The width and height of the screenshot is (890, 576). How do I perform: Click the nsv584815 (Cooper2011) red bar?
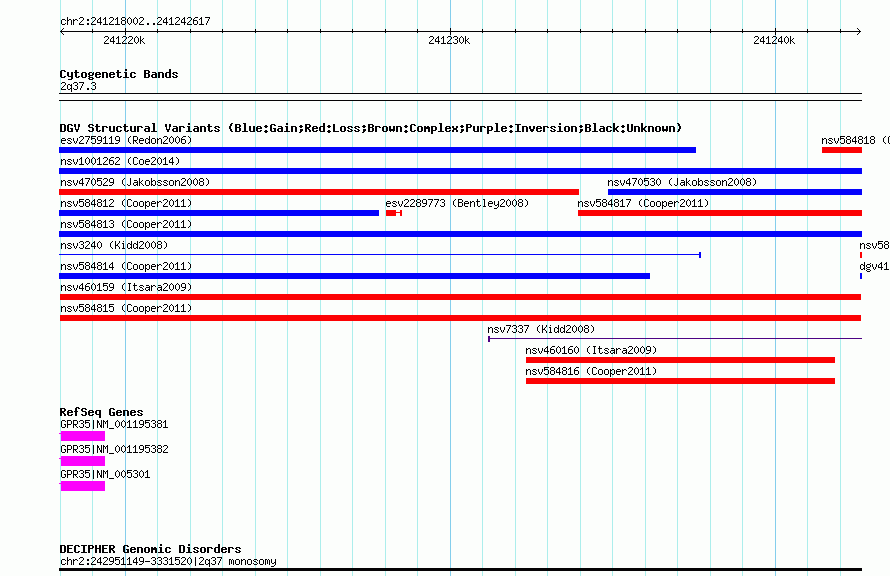coord(460,318)
